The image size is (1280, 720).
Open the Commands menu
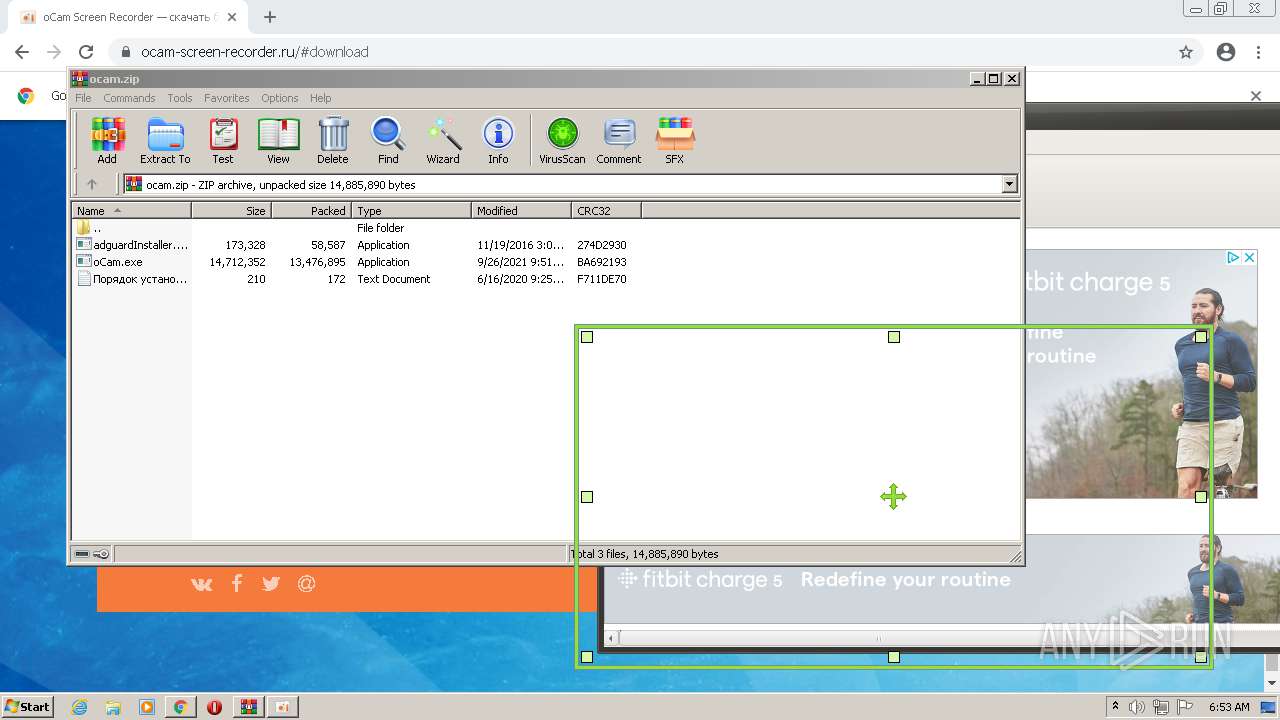[x=129, y=98]
